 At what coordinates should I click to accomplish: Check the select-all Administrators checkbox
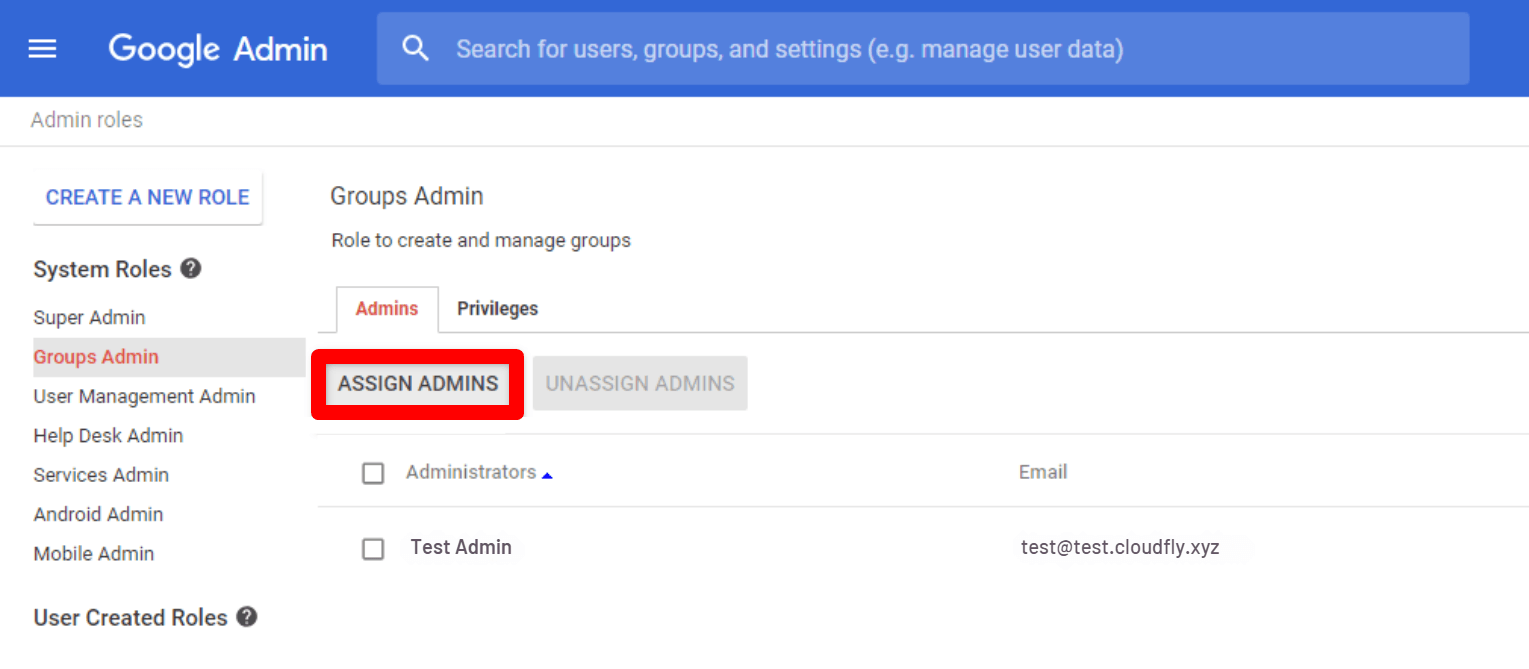tap(373, 473)
